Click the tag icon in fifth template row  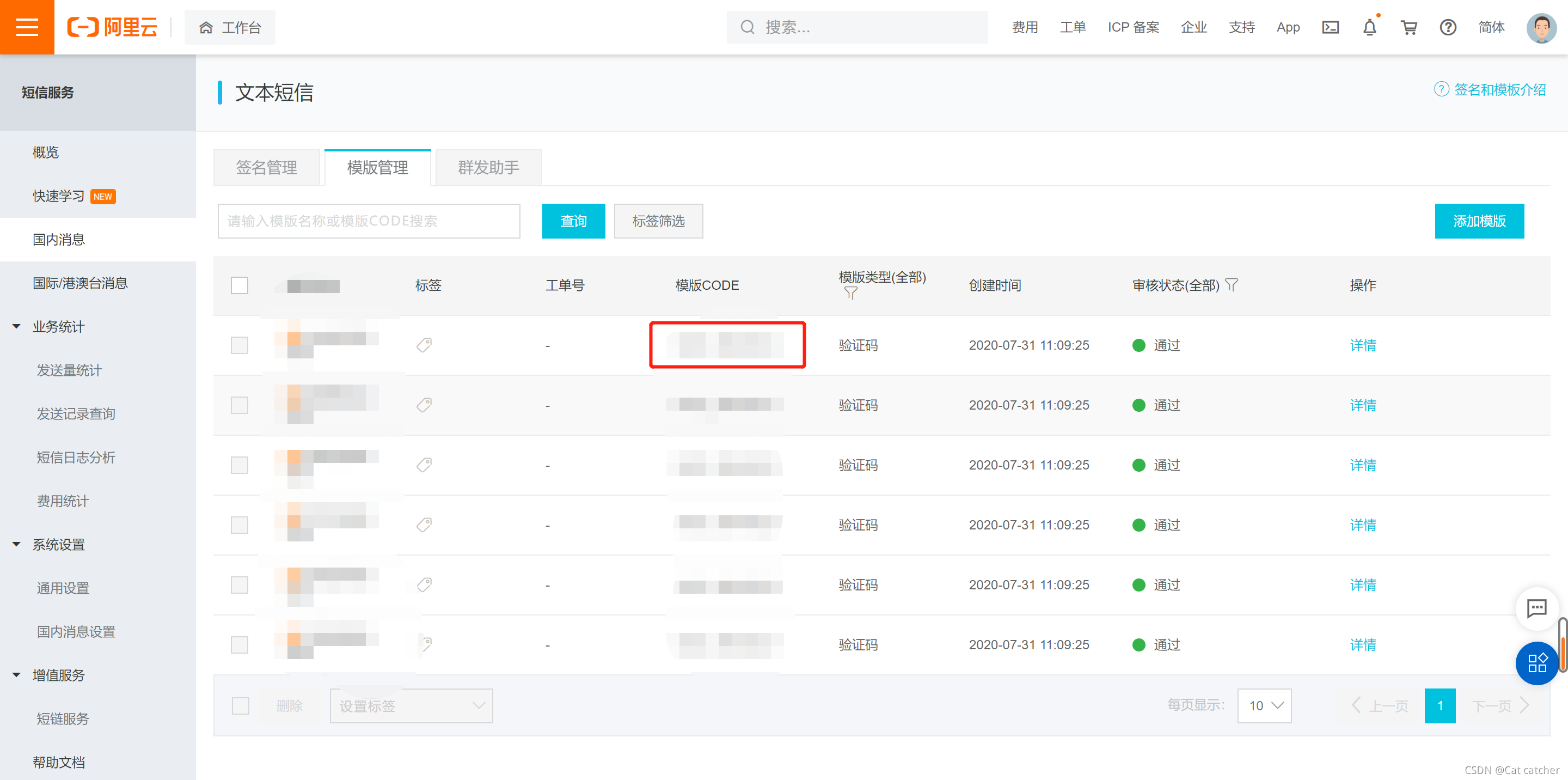[x=424, y=584]
